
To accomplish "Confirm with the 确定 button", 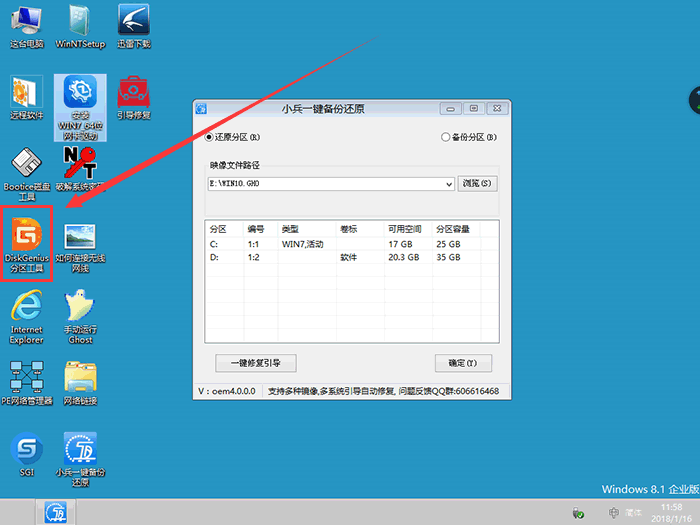I will point(463,362).
